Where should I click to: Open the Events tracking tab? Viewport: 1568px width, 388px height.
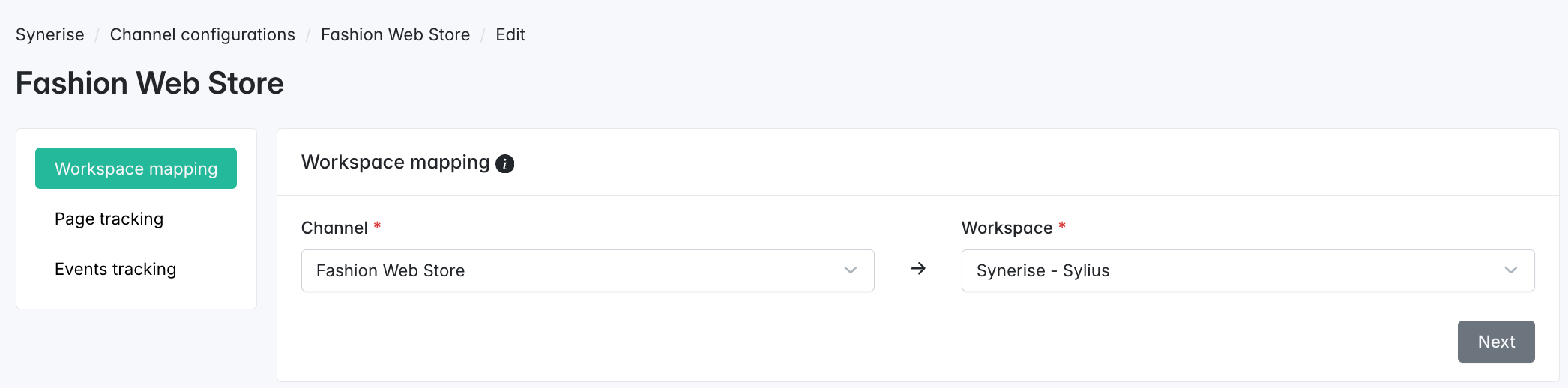click(115, 269)
